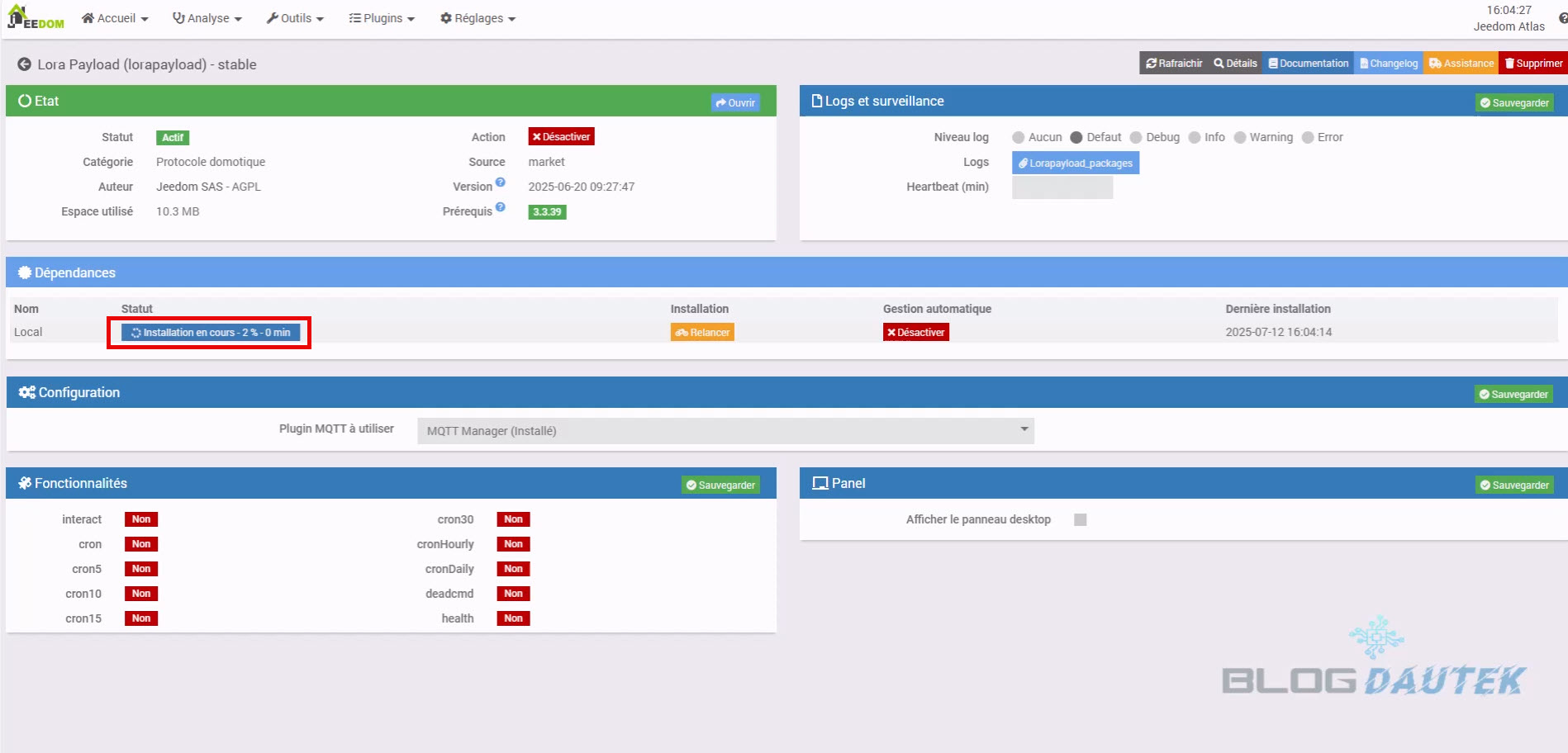Open the Détails magnifier button

pyautogui.click(x=1235, y=64)
